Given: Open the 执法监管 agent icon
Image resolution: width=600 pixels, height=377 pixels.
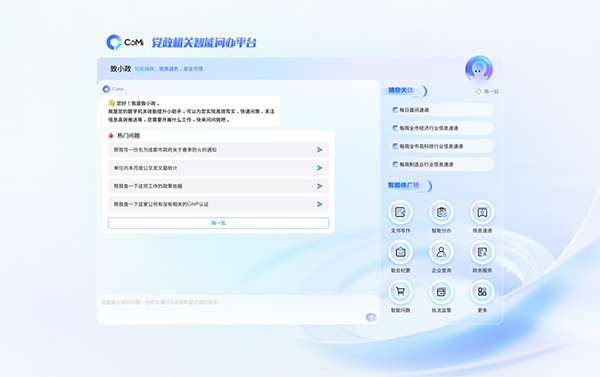Looking at the screenshot, I should coord(441,292).
